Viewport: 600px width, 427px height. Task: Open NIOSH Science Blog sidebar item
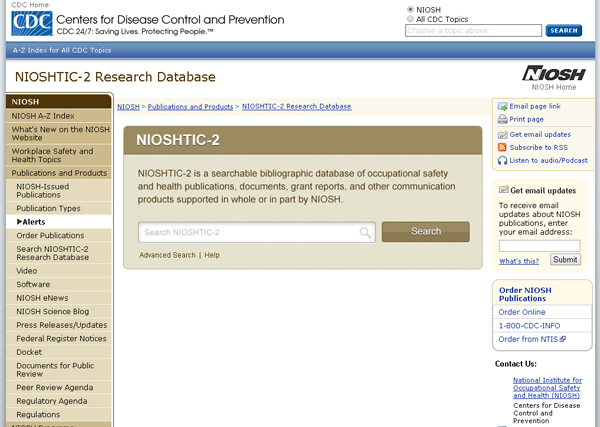pos(59,311)
